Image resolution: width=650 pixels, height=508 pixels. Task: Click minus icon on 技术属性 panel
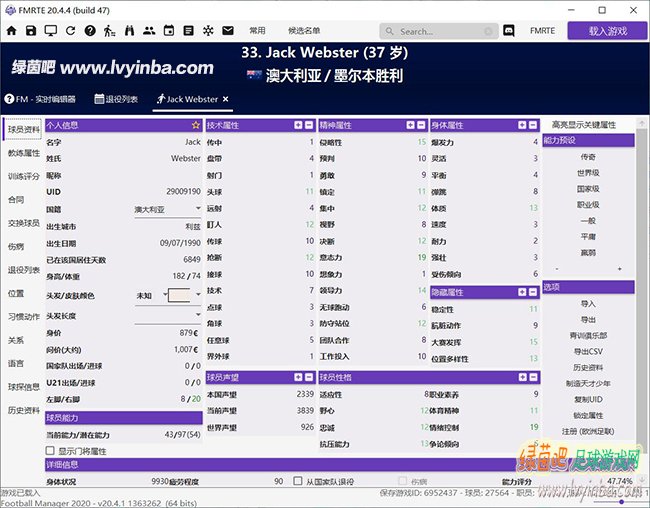click(309, 125)
